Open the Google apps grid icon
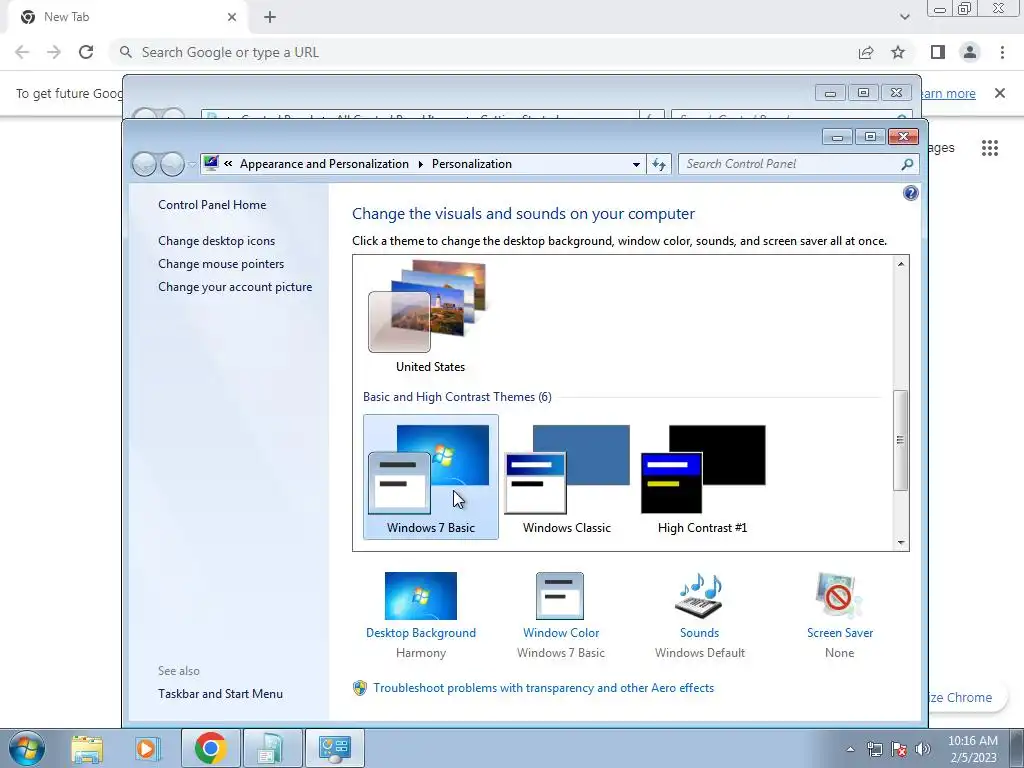This screenshot has width=1024, height=768. (x=989, y=148)
